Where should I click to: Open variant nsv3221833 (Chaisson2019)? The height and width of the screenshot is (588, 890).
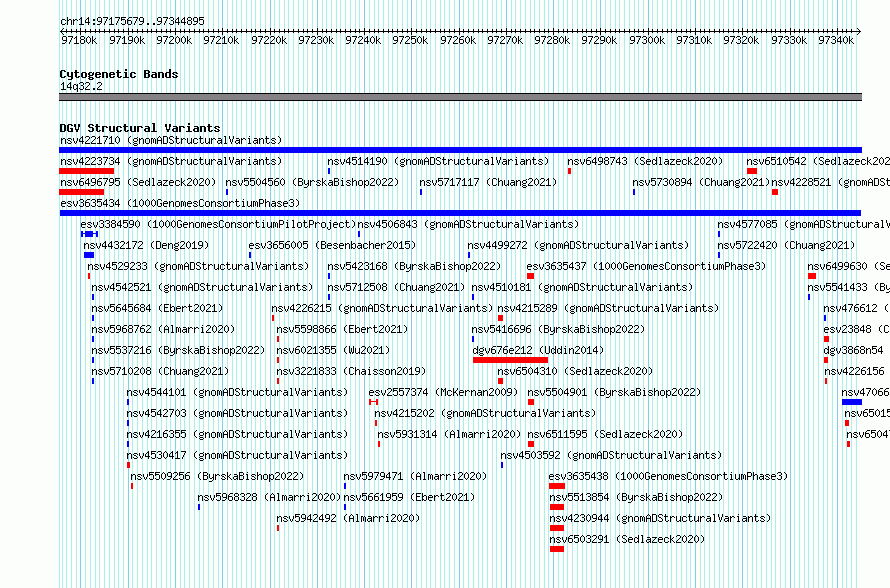pyautogui.click(x=351, y=371)
